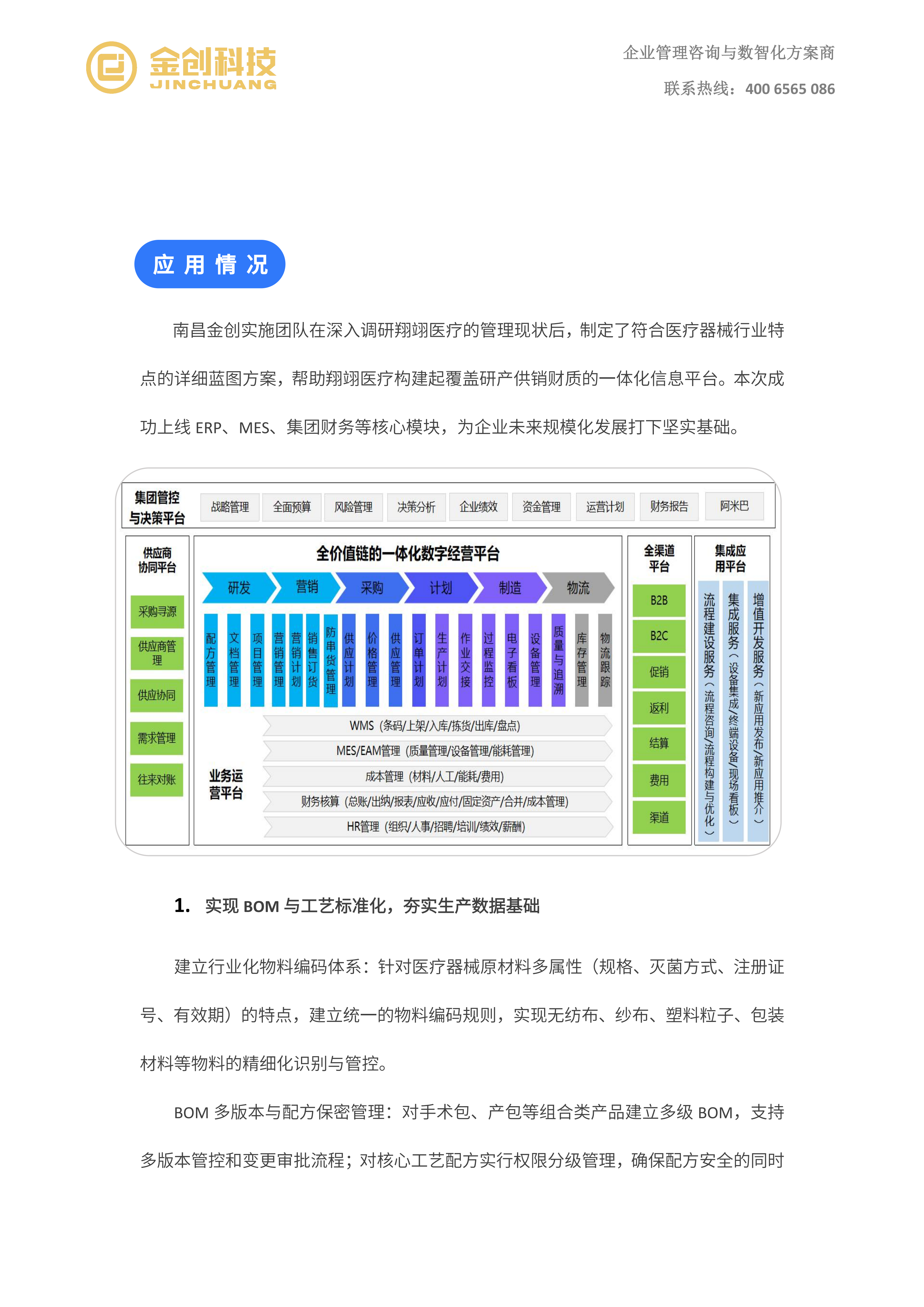Viewport: 924px width, 1307px height.
Task: Click the 生产计划 vertical bar
Action: [442, 660]
